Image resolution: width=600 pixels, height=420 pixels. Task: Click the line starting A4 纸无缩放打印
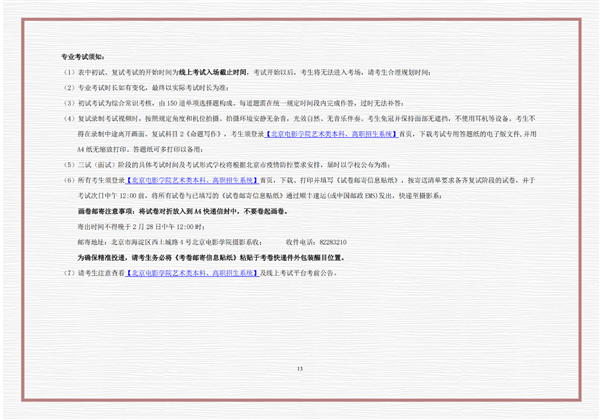point(140,150)
